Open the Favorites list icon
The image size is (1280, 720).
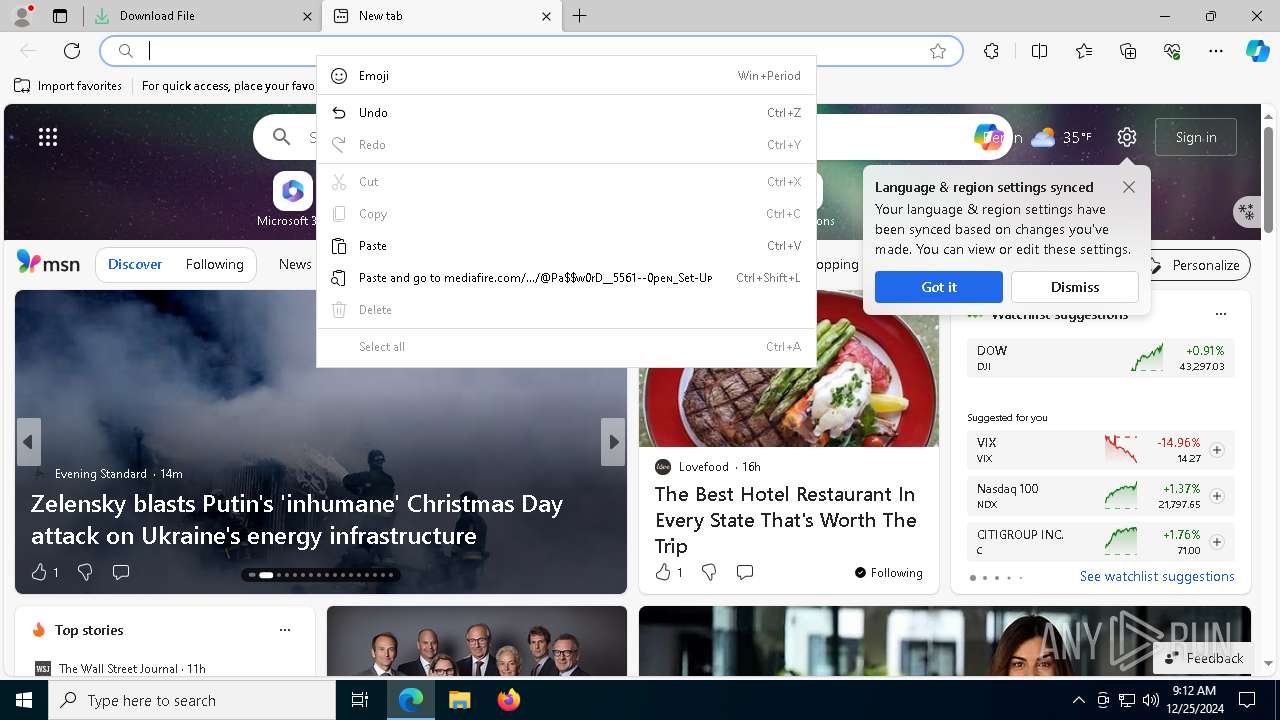pos(1084,51)
